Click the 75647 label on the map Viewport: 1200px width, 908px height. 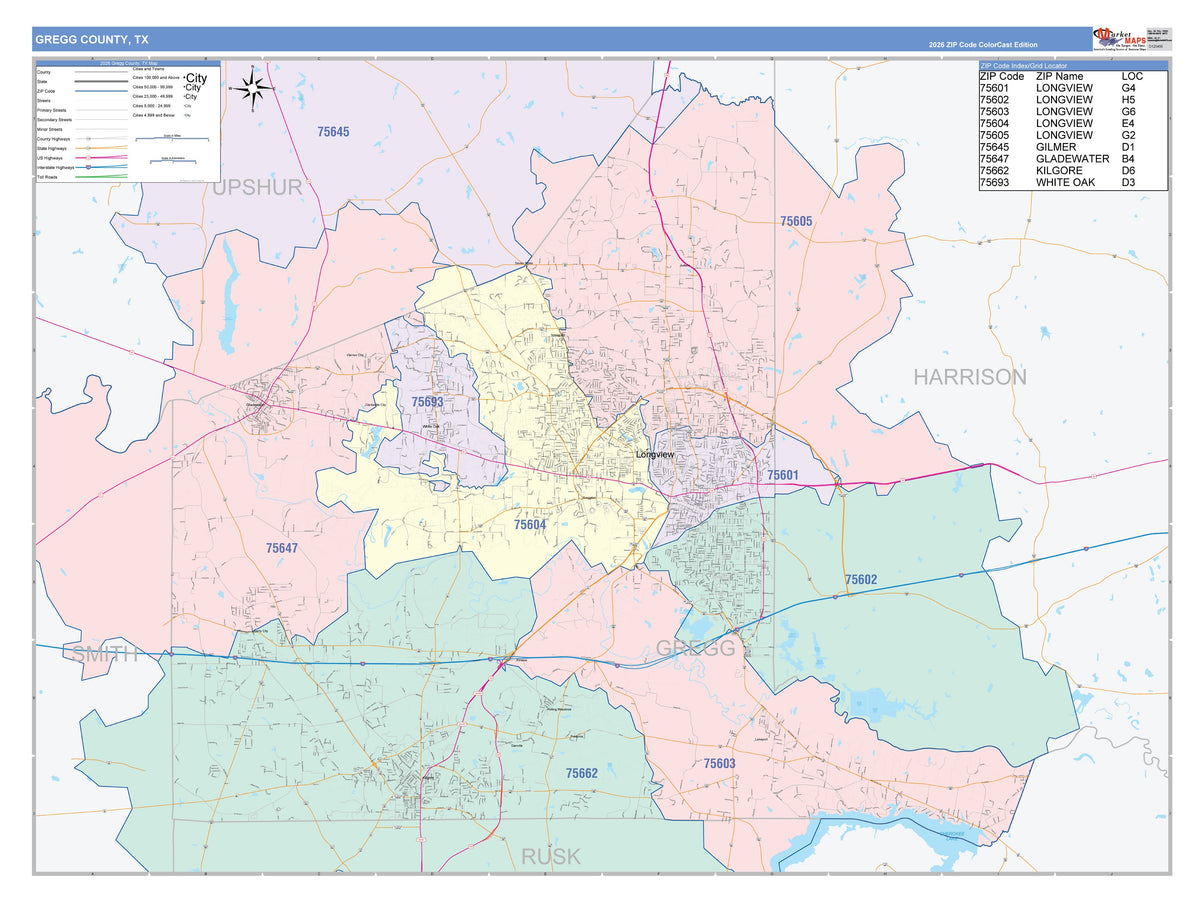[x=282, y=548]
